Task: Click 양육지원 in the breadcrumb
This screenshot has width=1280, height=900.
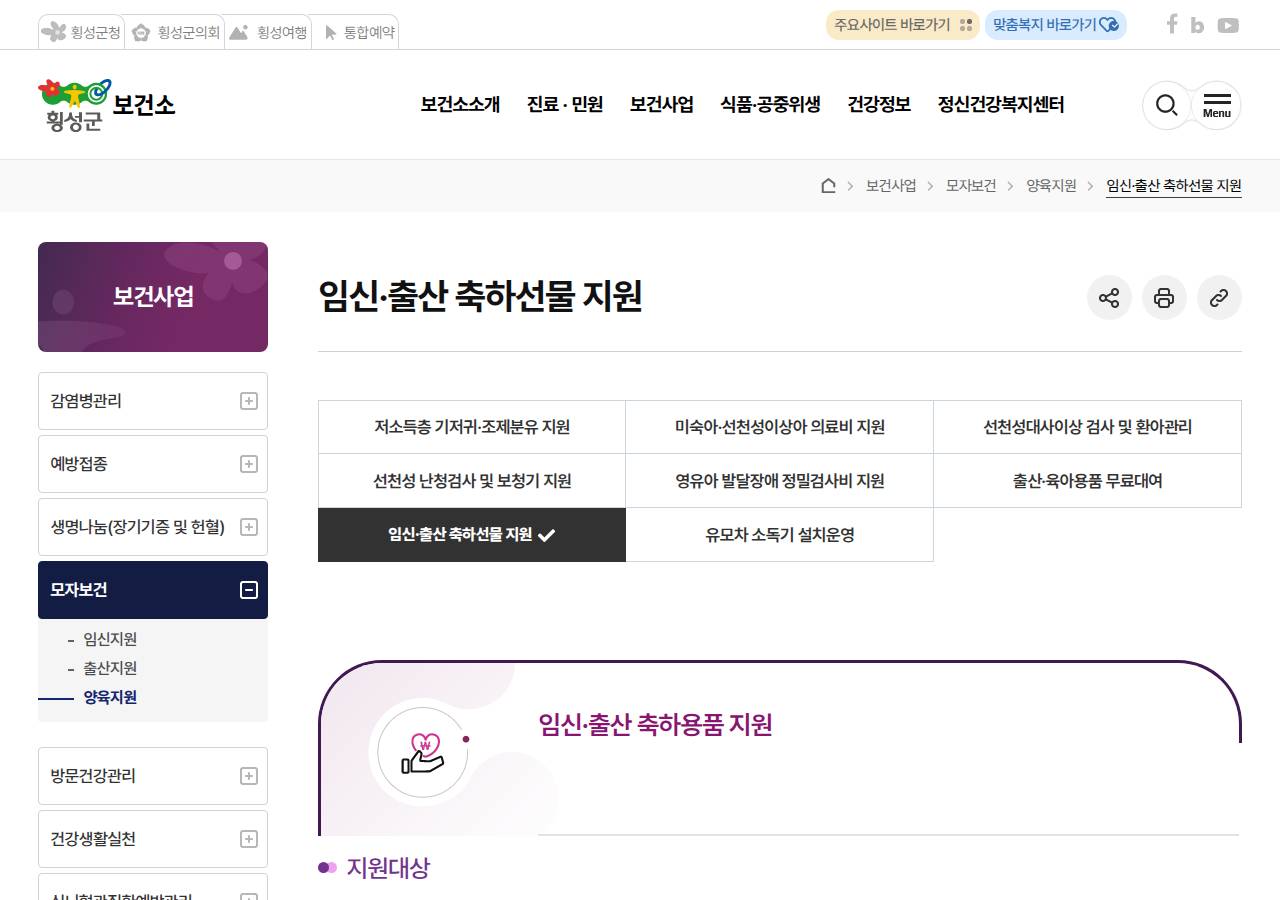Action: (x=1051, y=185)
